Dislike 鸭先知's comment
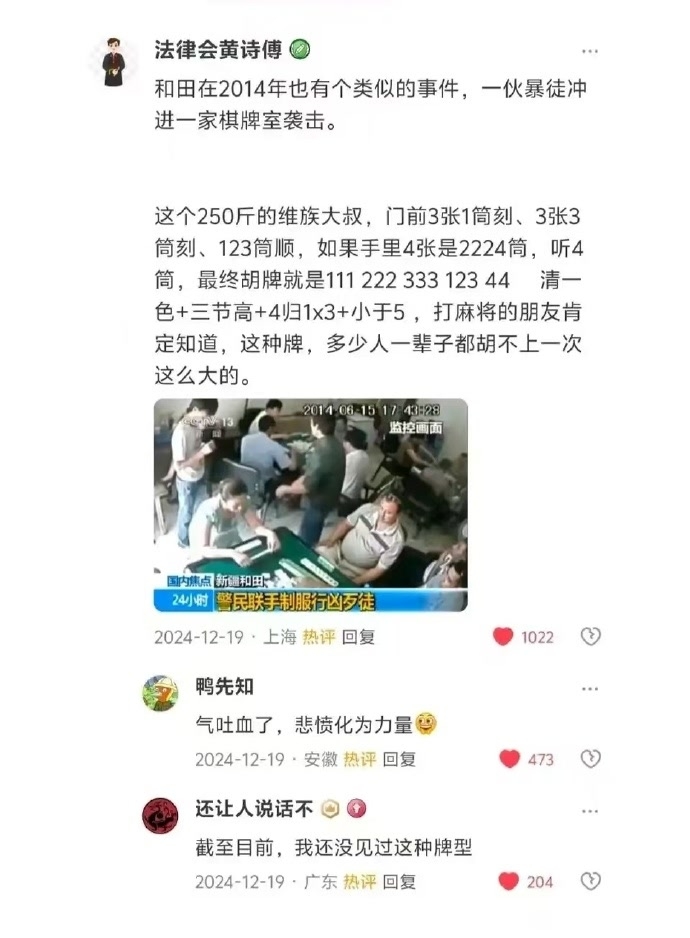Viewport: 690px width, 938px height. tap(590, 759)
